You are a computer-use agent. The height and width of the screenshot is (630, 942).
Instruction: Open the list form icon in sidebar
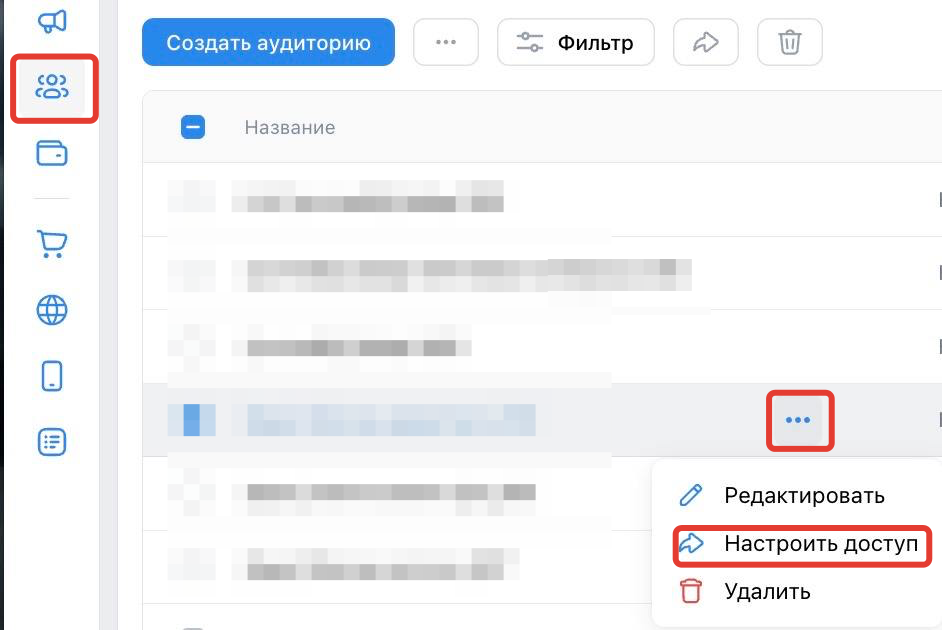click(52, 443)
